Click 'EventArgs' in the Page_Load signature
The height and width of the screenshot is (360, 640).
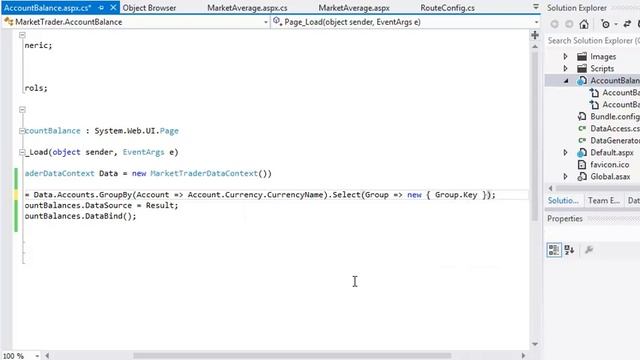click(x=143, y=152)
